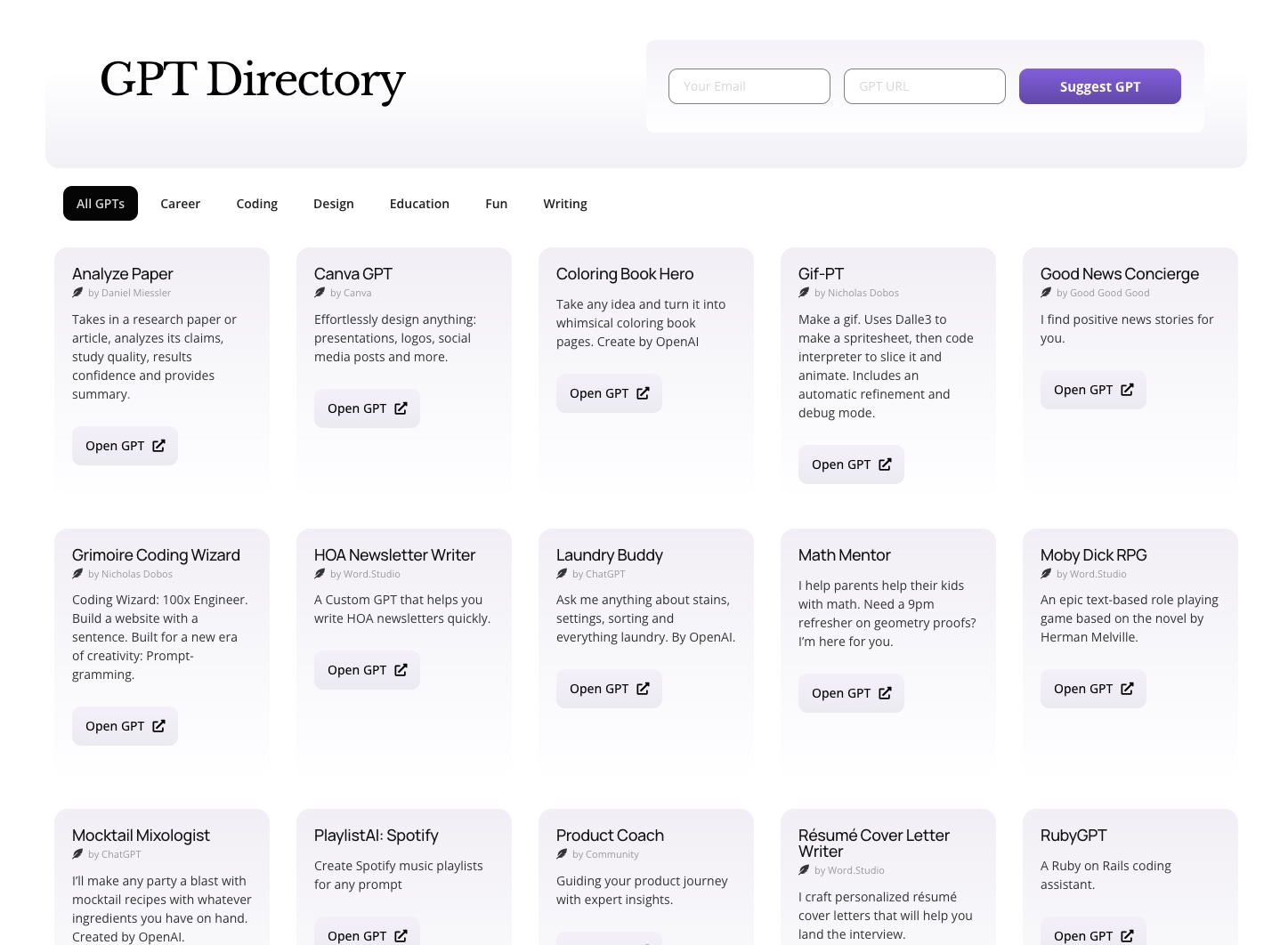Click the feather icon next to Nicholas Dobos under Gif-PT
1288x945 pixels.
[804, 292]
